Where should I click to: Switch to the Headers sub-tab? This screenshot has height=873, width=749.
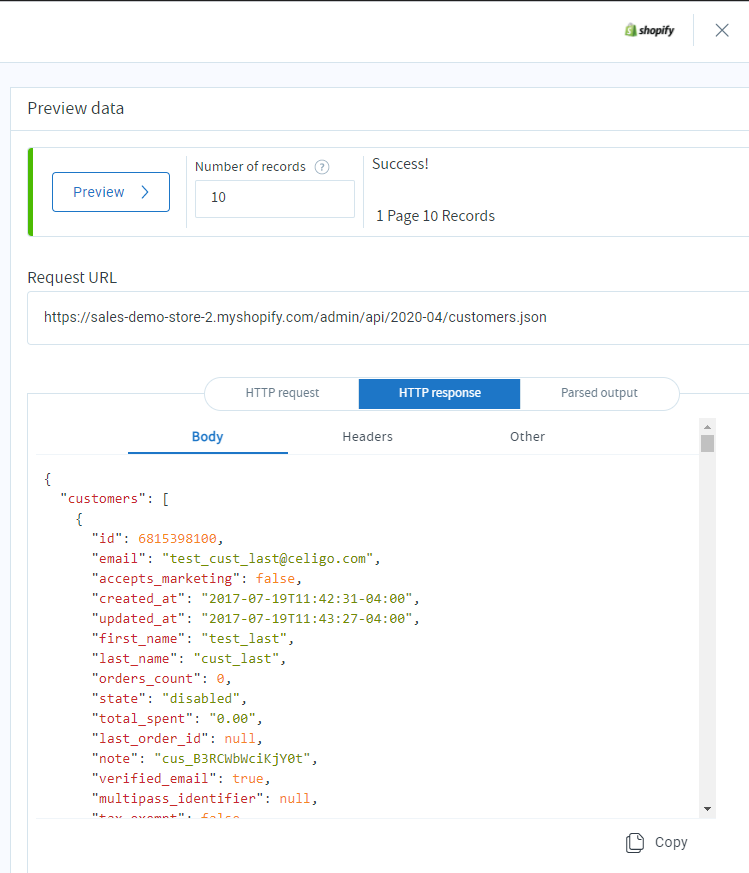(368, 437)
